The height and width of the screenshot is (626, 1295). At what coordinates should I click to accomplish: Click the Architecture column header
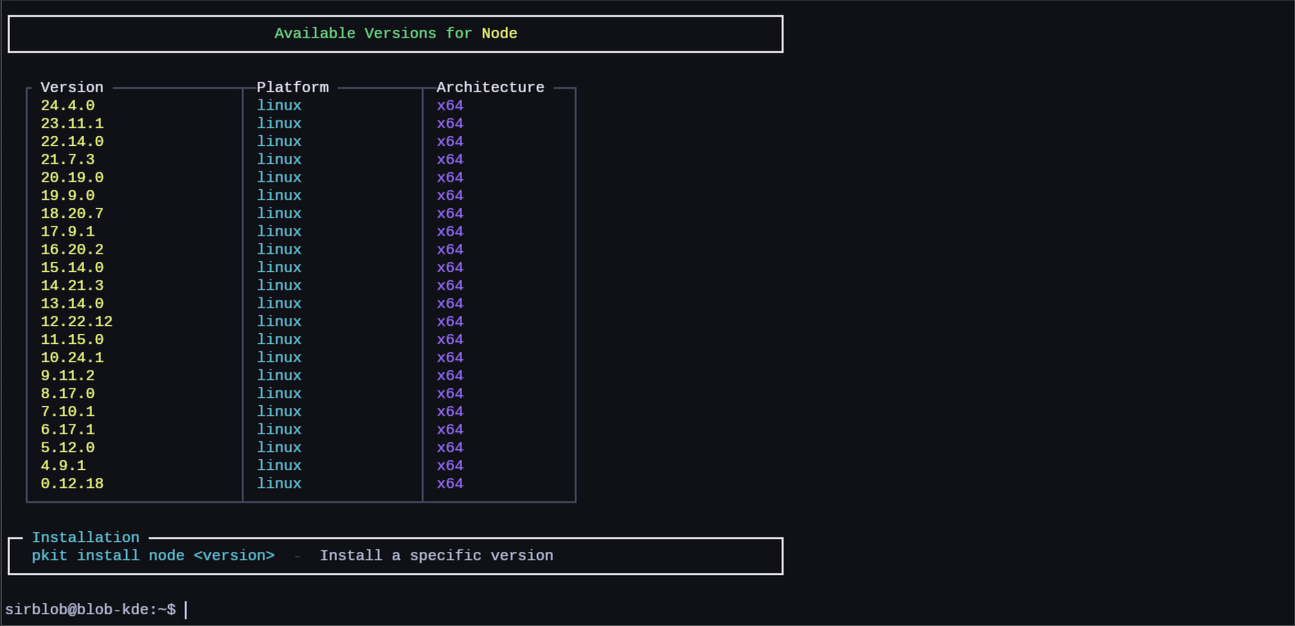tap(490, 87)
